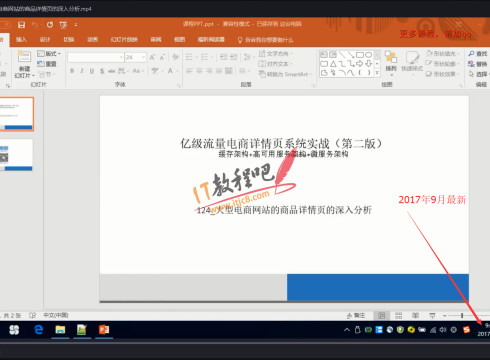The width and height of the screenshot is (490, 360).
Task: Toggle Underline formatting
Action: 92,71
